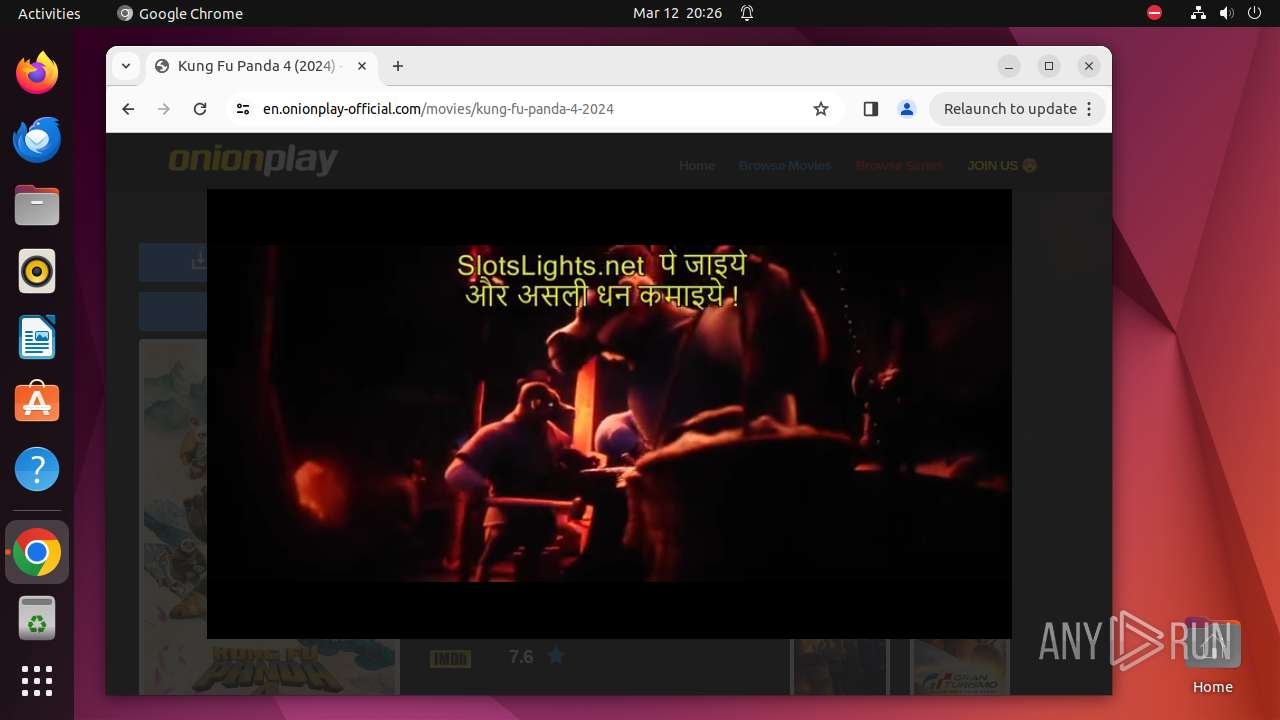
Task: Go forward in Chrome
Action: point(164,109)
